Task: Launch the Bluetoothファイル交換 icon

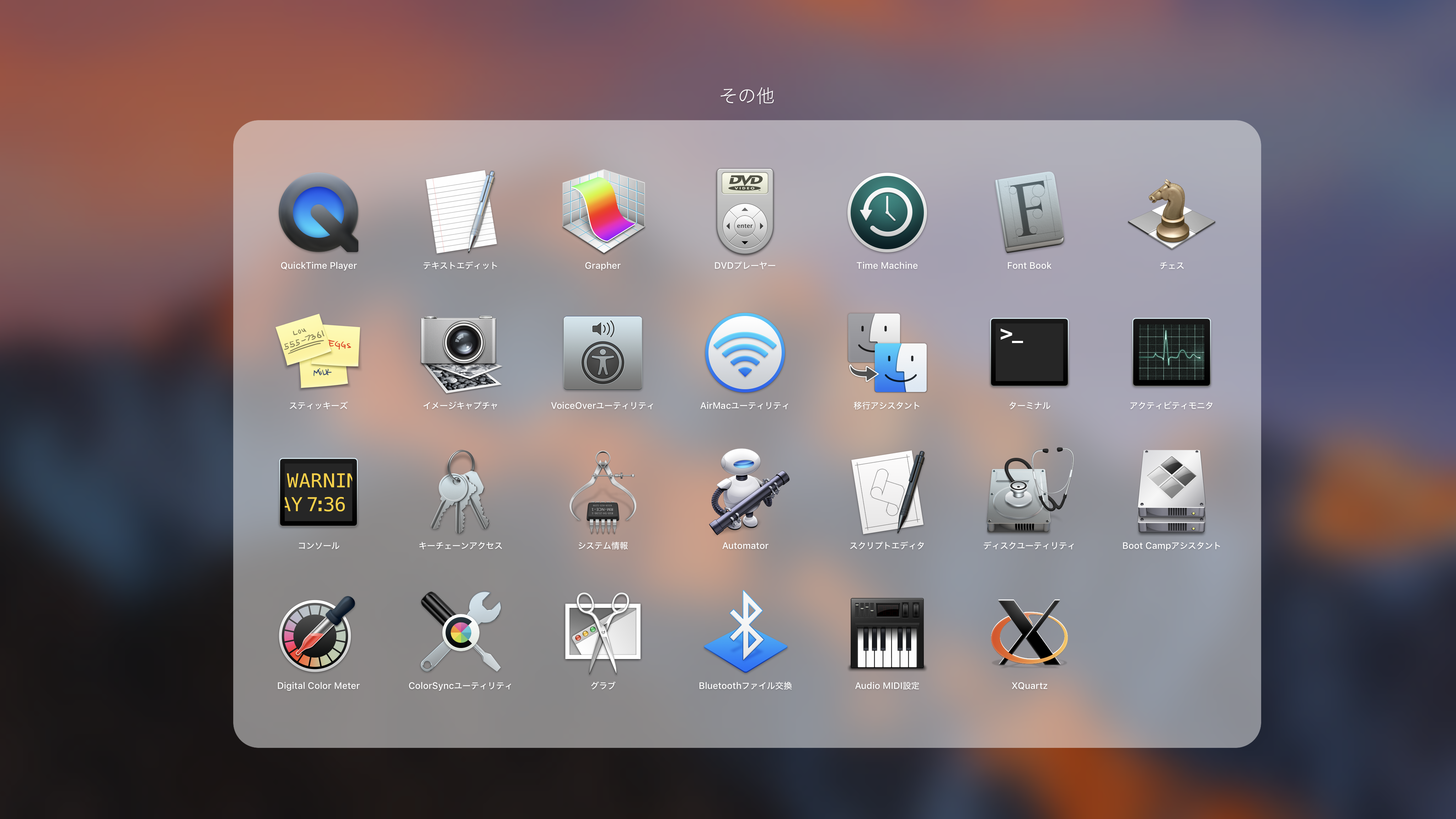Action: (745, 632)
